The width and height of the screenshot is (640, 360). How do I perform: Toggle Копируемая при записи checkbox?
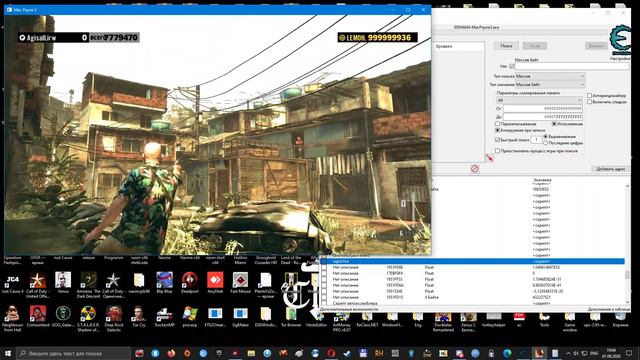[498, 130]
